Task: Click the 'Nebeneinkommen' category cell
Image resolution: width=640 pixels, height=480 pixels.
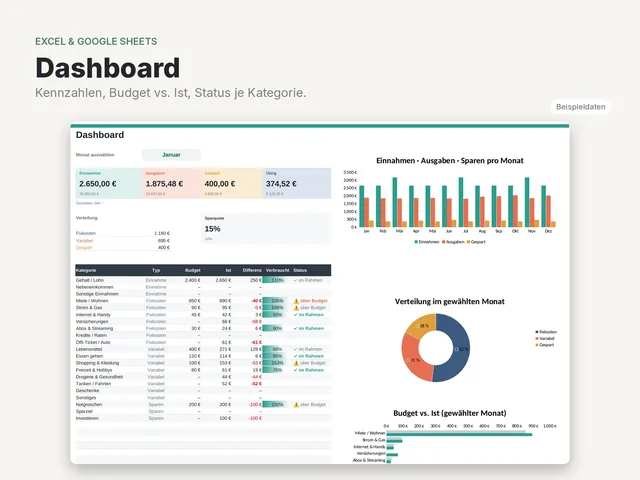Action: point(95,287)
